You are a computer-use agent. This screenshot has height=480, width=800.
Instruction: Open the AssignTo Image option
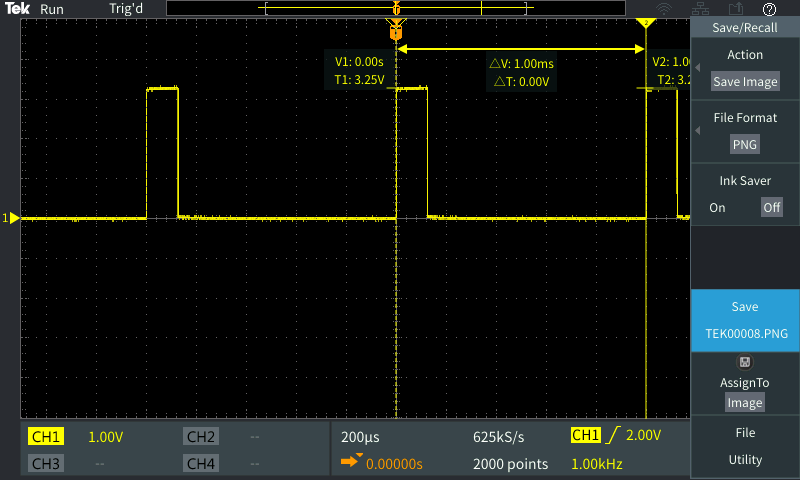click(744, 402)
